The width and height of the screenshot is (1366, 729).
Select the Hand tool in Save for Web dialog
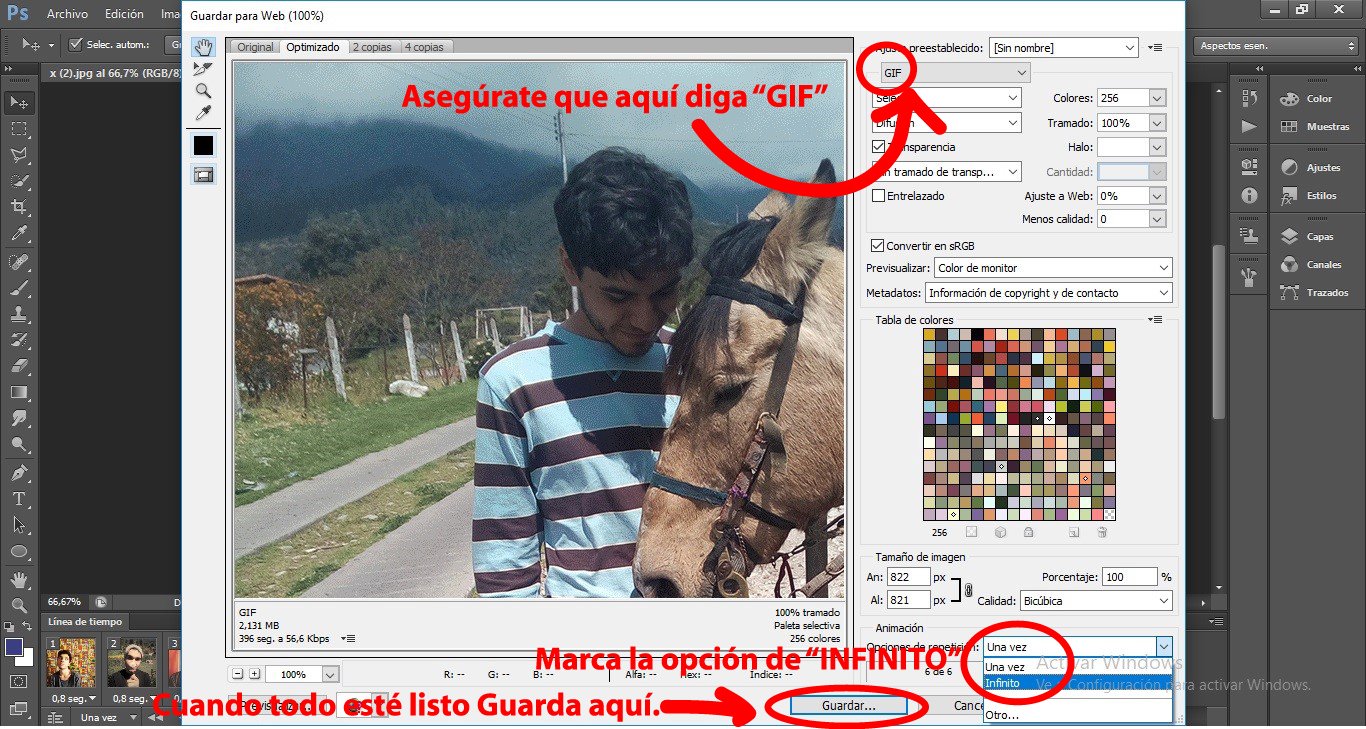pos(203,47)
